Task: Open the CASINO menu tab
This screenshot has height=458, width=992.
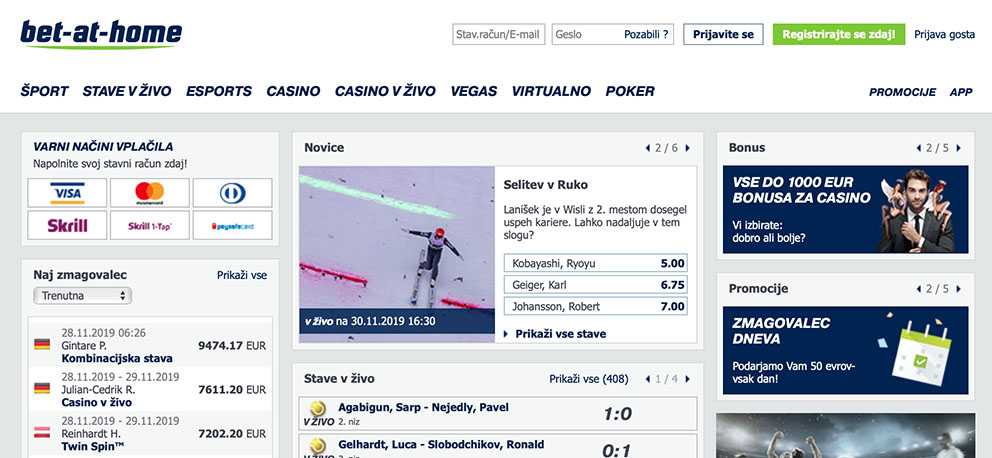Action: pyautogui.click(x=293, y=91)
